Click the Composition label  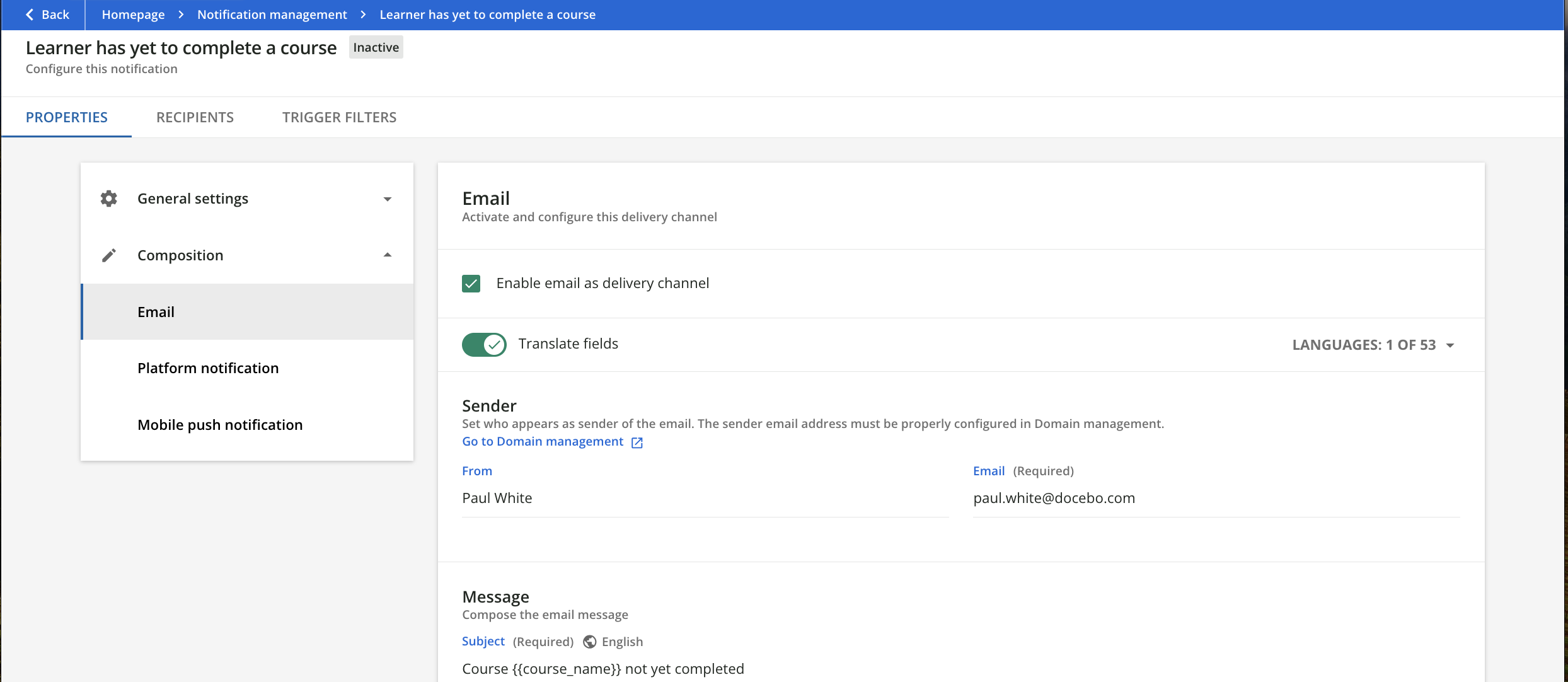pyautogui.click(x=180, y=255)
